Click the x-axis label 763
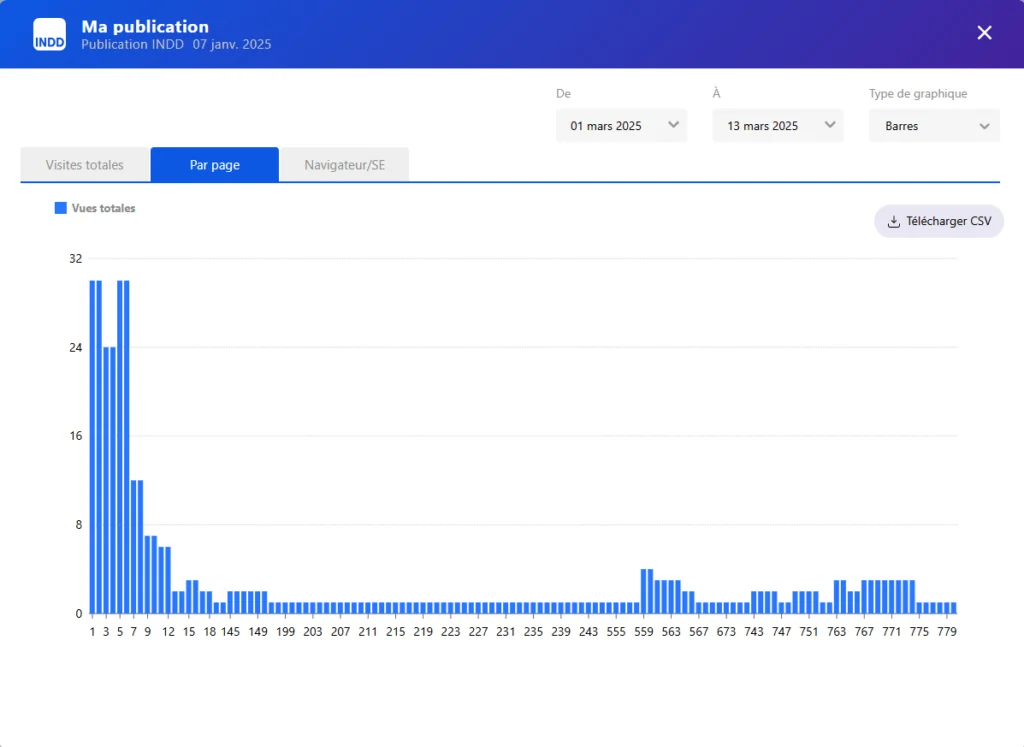 pos(837,631)
